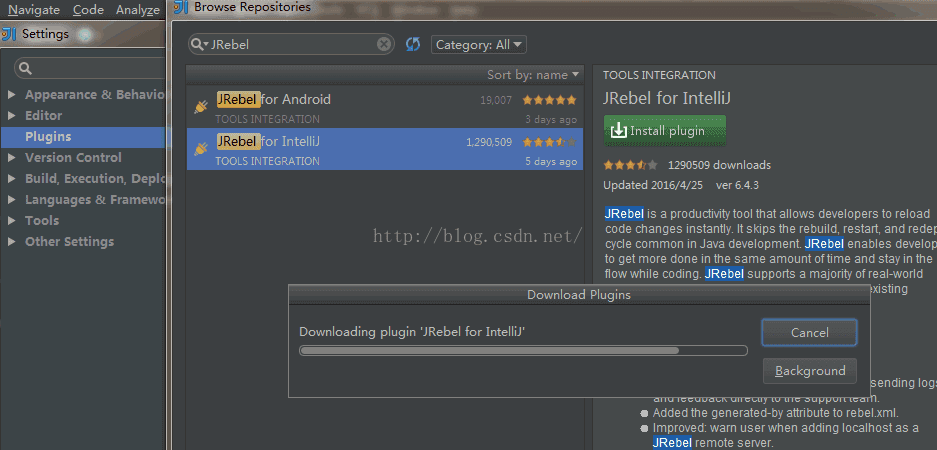Click '3 days ago' update text
Screen dimensions: 937x450
tap(551, 119)
